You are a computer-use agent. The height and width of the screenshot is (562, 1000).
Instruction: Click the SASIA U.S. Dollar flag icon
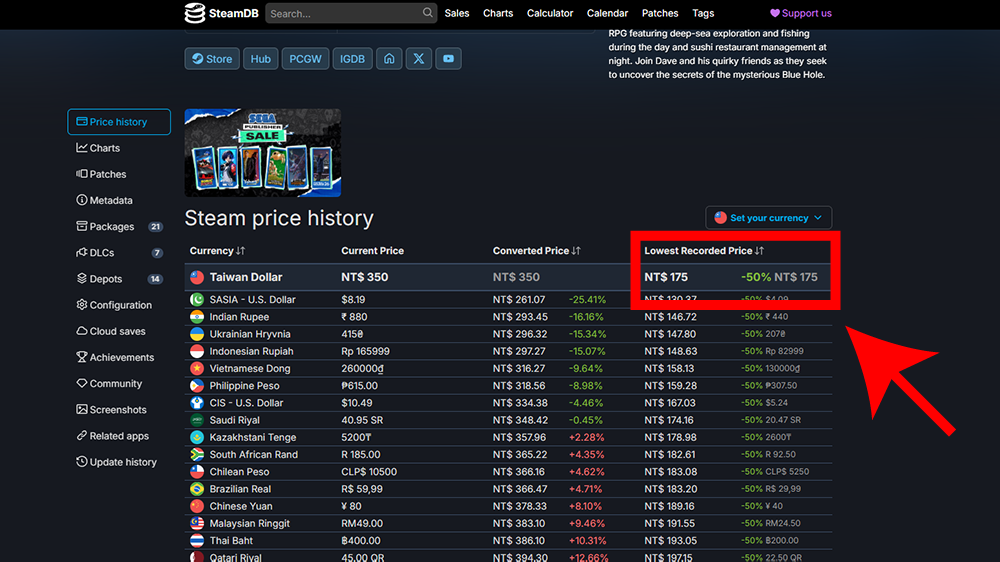[197, 299]
